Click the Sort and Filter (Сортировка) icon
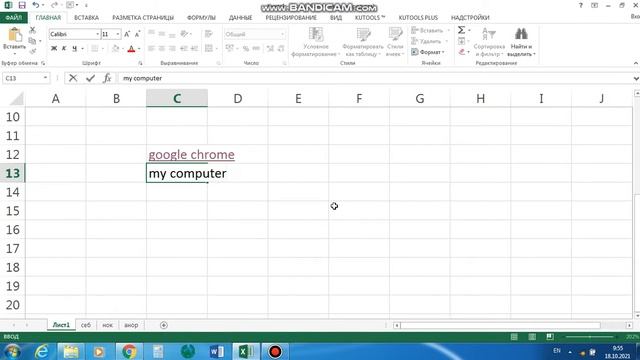 (x=489, y=34)
